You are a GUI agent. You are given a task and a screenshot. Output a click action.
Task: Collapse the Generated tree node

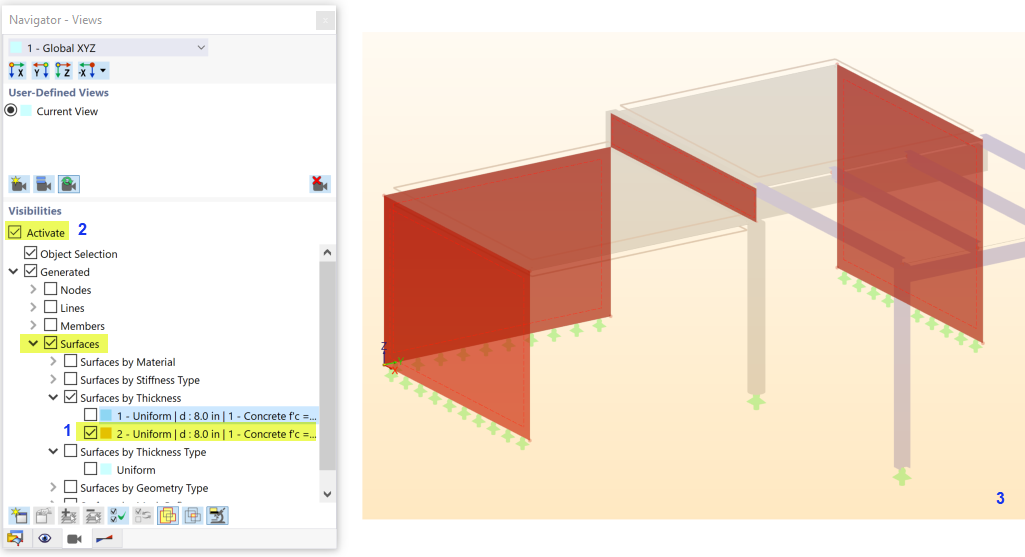[13, 271]
